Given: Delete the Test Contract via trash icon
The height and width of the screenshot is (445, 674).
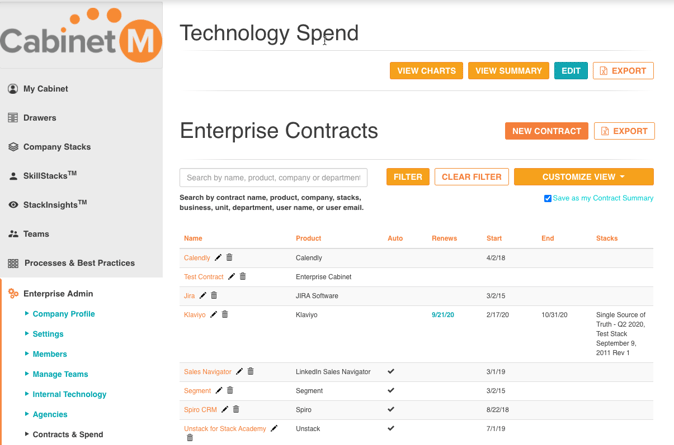Looking at the screenshot, I should (243, 276).
